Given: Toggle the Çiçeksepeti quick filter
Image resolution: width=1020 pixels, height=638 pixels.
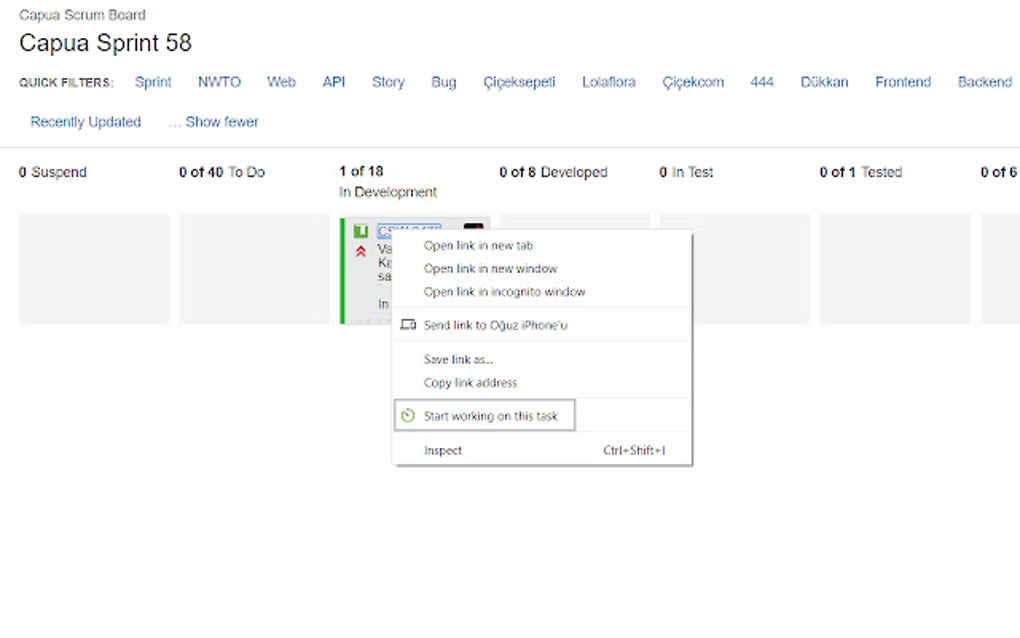Looking at the screenshot, I should click(519, 82).
